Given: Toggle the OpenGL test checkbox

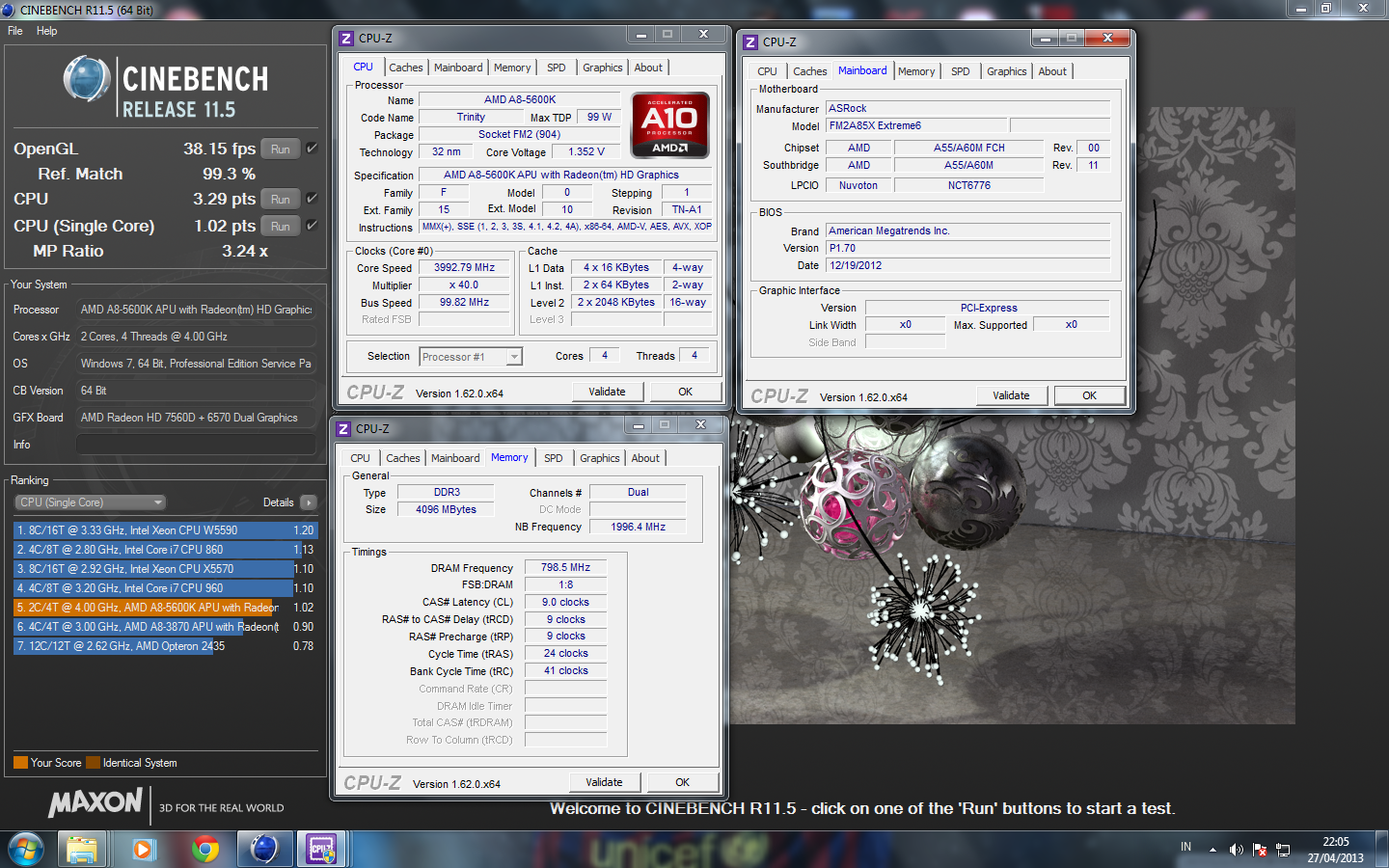Looking at the screenshot, I should point(312,149).
